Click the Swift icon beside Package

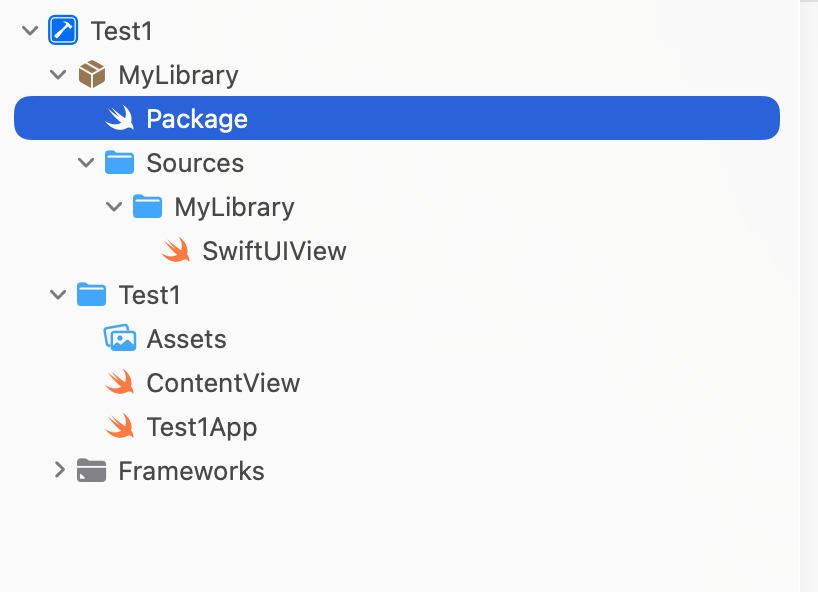pos(120,119)
